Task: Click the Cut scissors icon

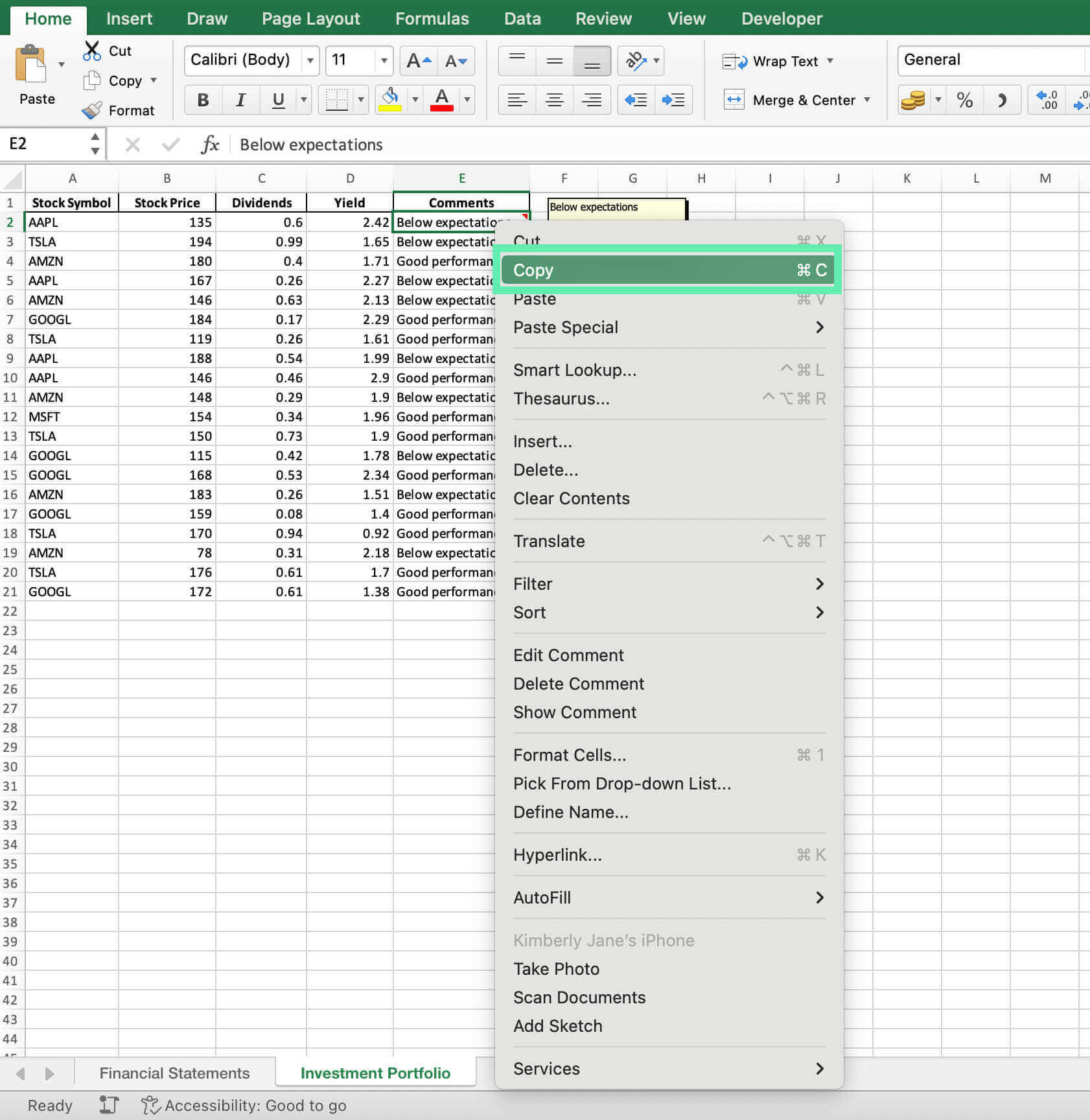Action: pos(92,51)
